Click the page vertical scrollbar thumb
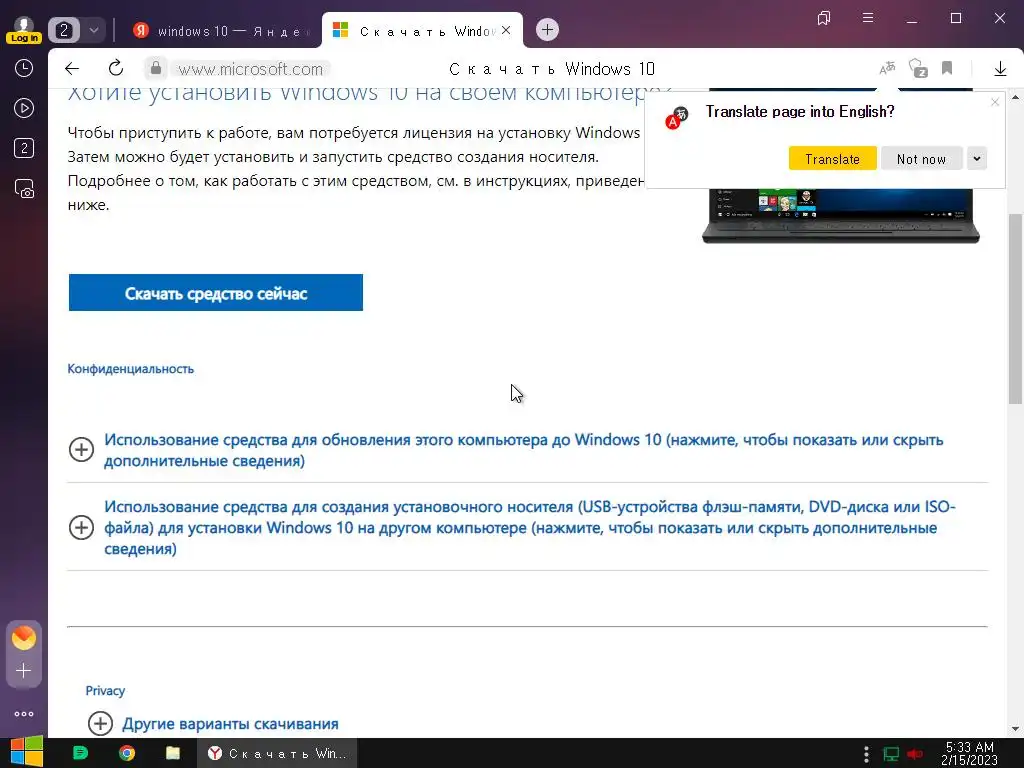This screenshot has width=1024, height=768. pyautogui.click(x=1016, y=309)
